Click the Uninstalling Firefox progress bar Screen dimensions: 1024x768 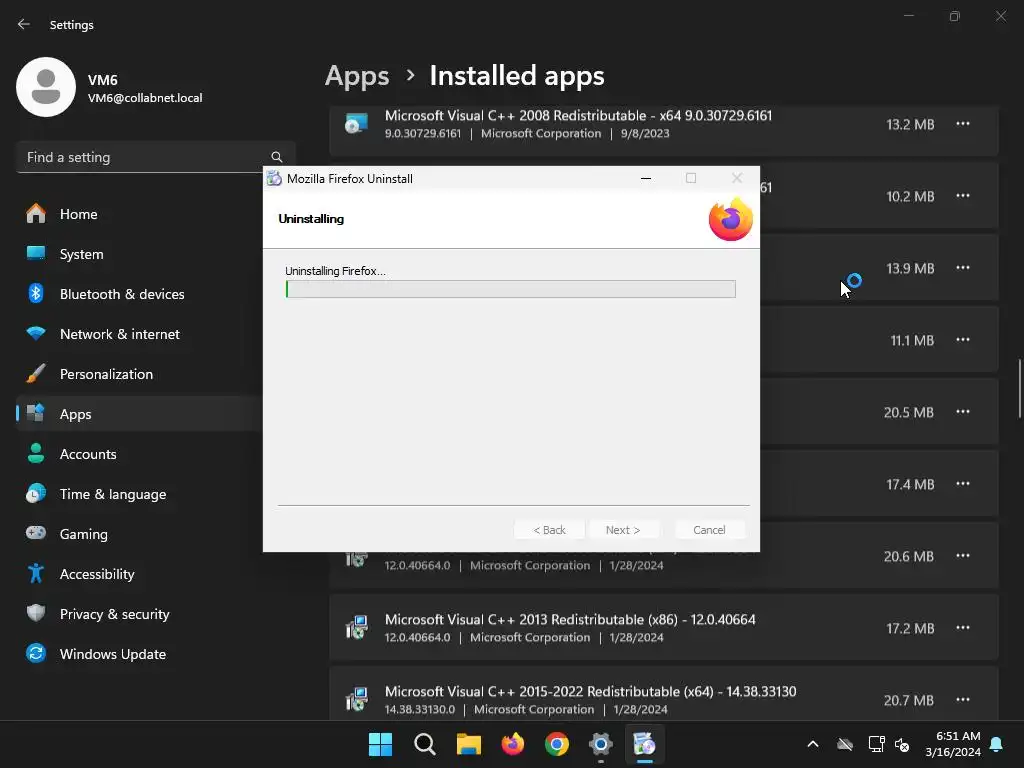coord(511,289)
